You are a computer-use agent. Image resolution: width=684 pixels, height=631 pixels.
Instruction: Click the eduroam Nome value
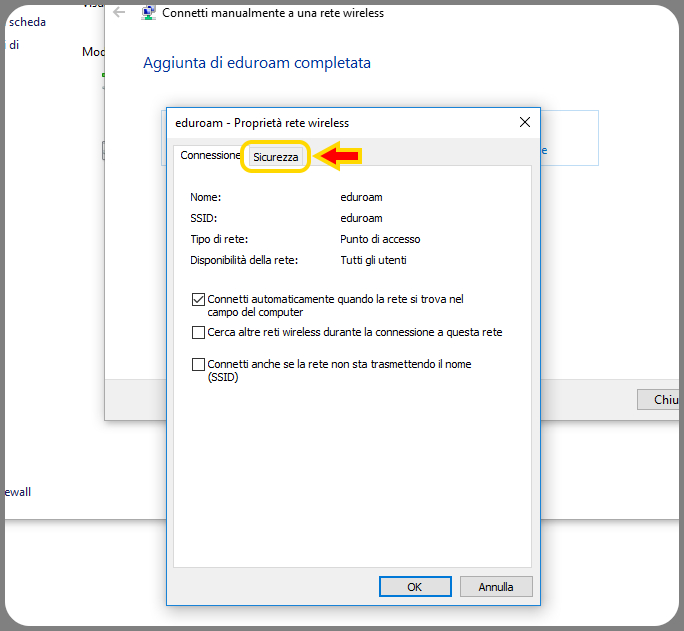[x=361, y=197]
